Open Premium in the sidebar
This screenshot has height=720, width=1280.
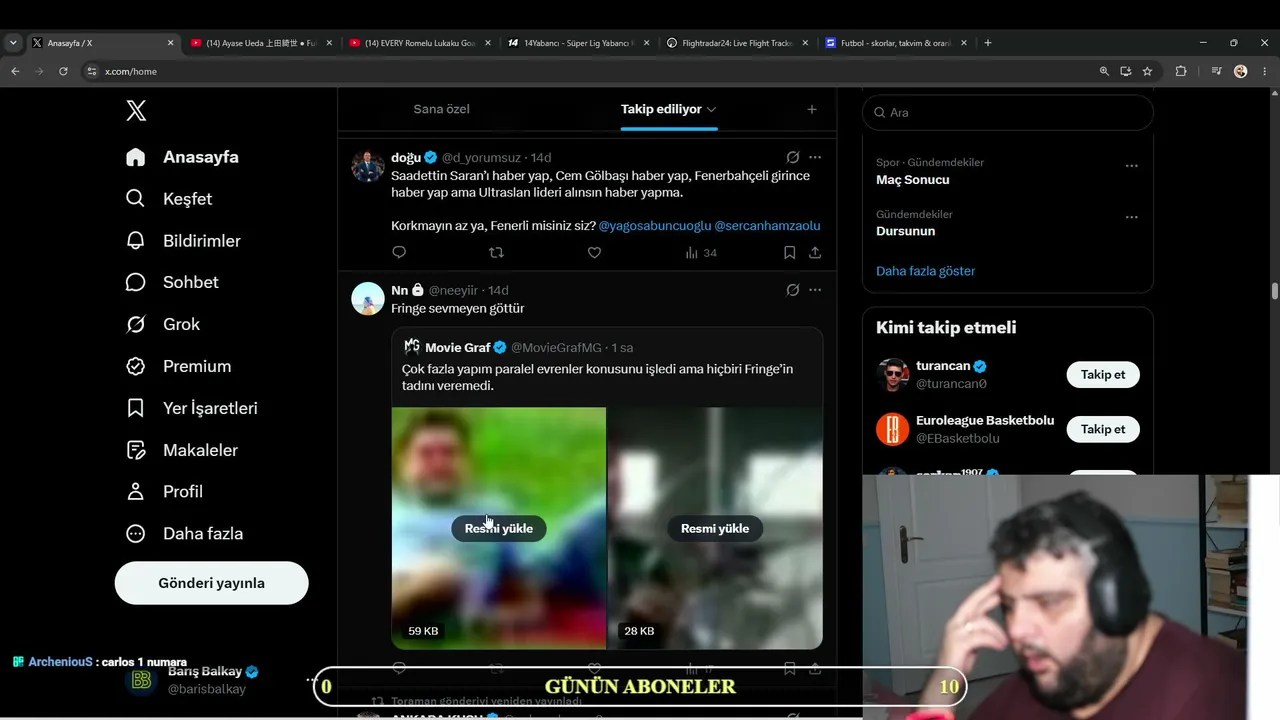click(178, 366)
